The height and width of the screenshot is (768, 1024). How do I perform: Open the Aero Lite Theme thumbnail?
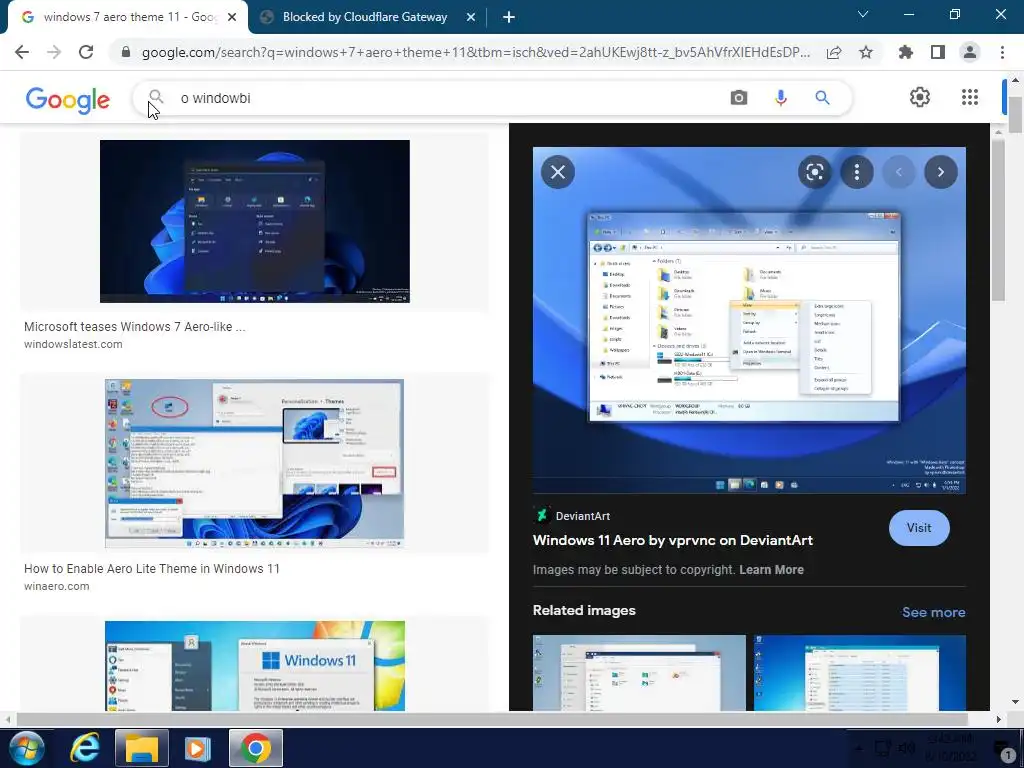(x=254, y=463)
